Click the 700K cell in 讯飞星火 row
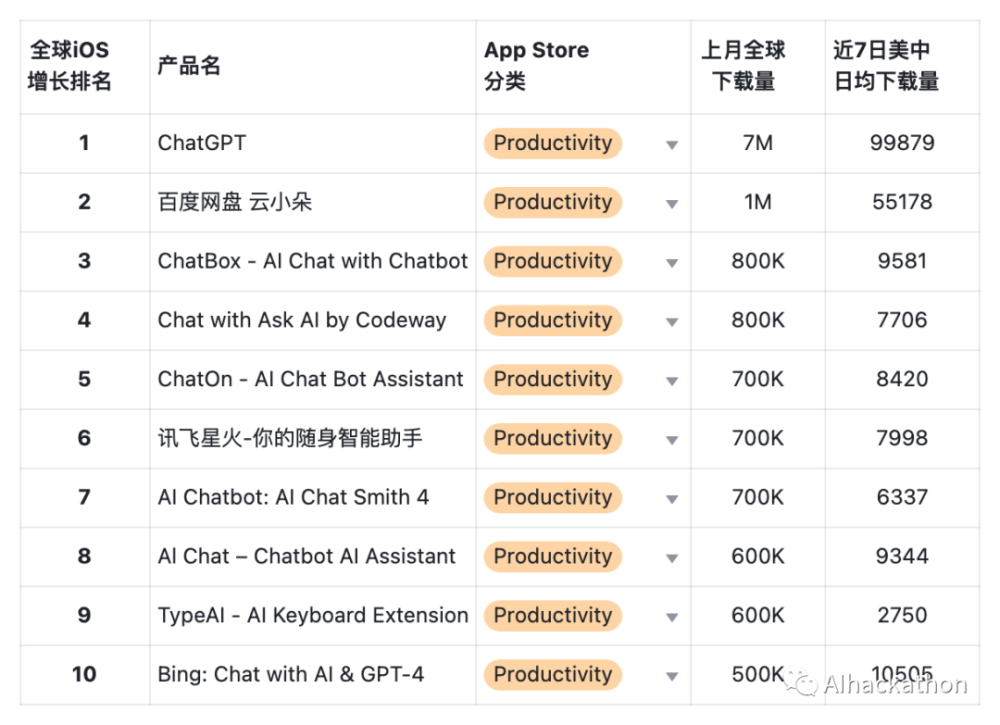1000x725 pixels. tap(758, 439)
